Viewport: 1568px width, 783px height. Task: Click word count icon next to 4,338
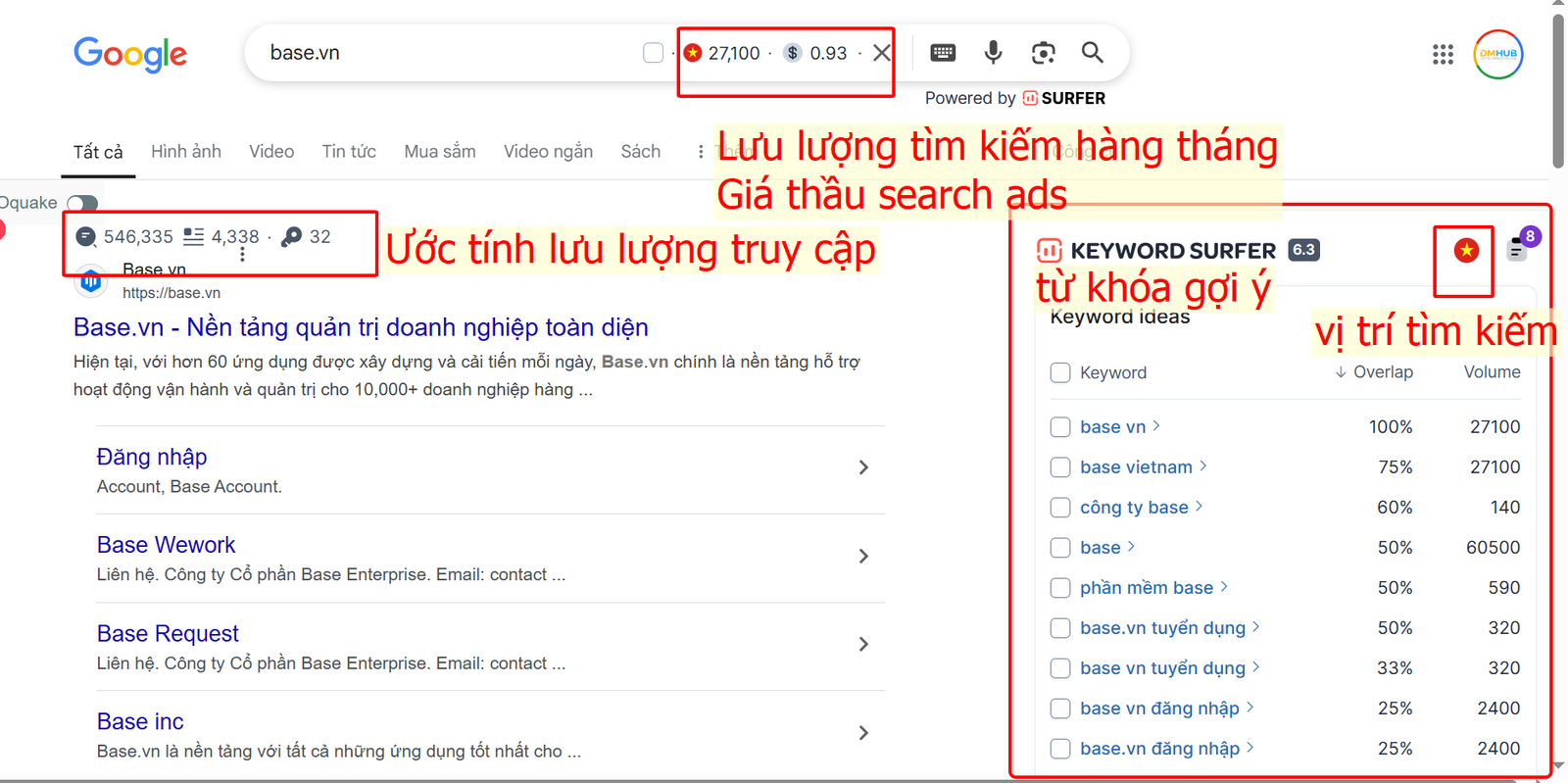click(x=194, y=236)
